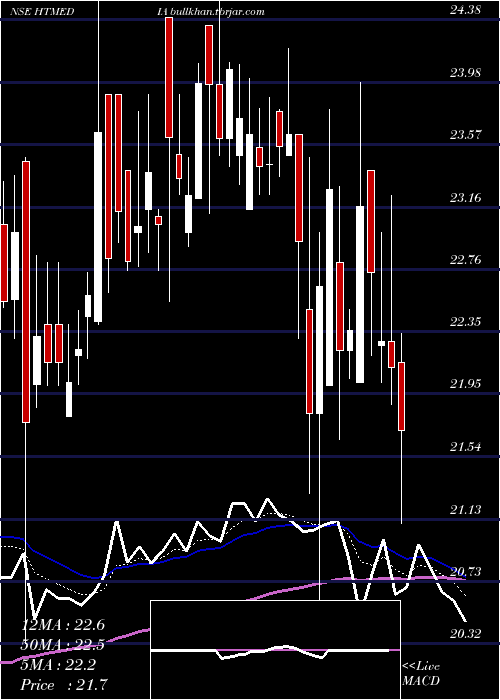
Task: Click the tall red candle reaching 24.38
Action: coord(169,77)
